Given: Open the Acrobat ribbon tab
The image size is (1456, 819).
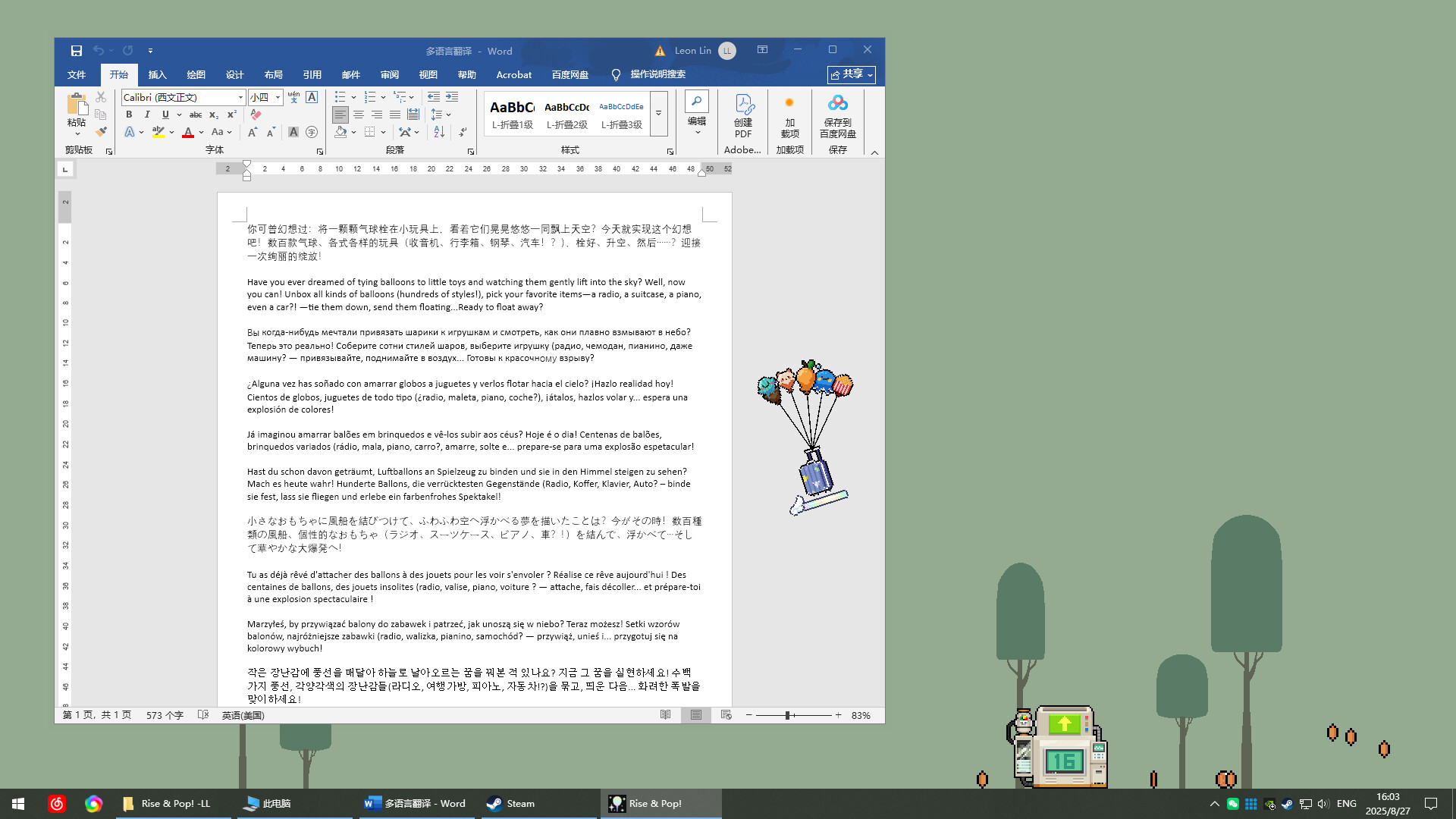Looking at the screenshot, I should click(x=514, y=74).
